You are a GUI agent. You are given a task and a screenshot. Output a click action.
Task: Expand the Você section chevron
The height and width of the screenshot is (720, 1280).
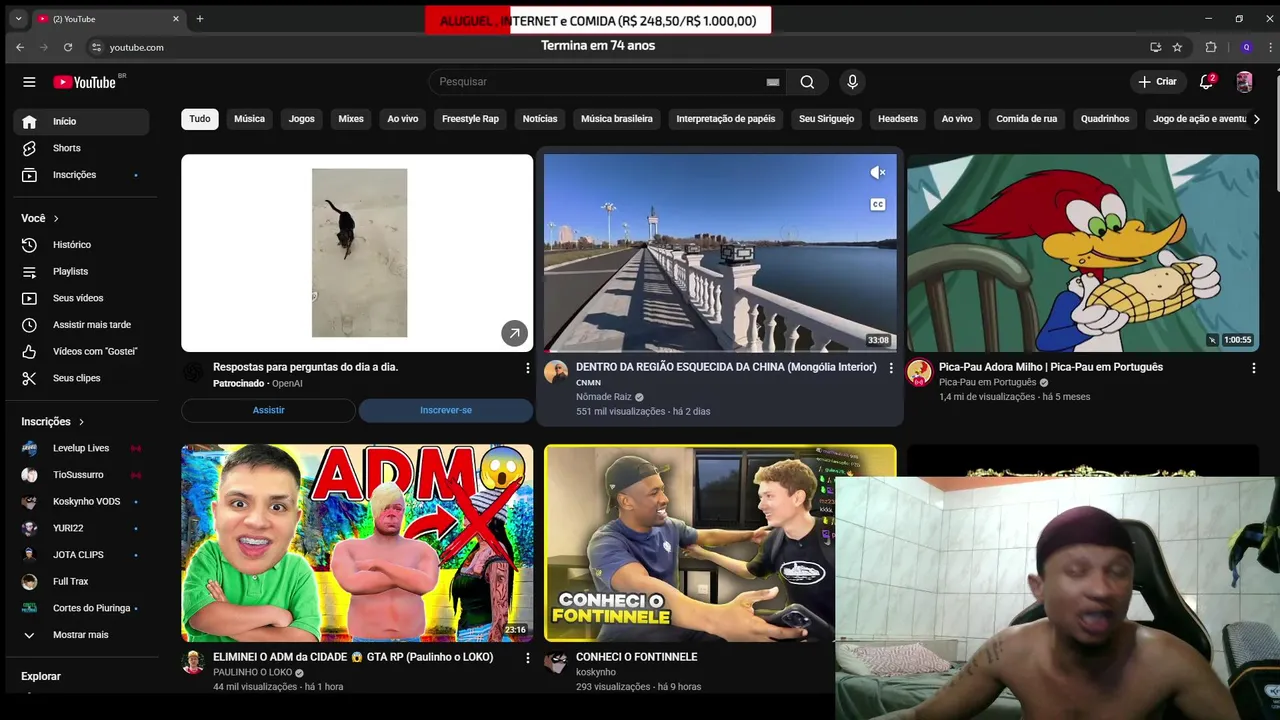point(56,218)
